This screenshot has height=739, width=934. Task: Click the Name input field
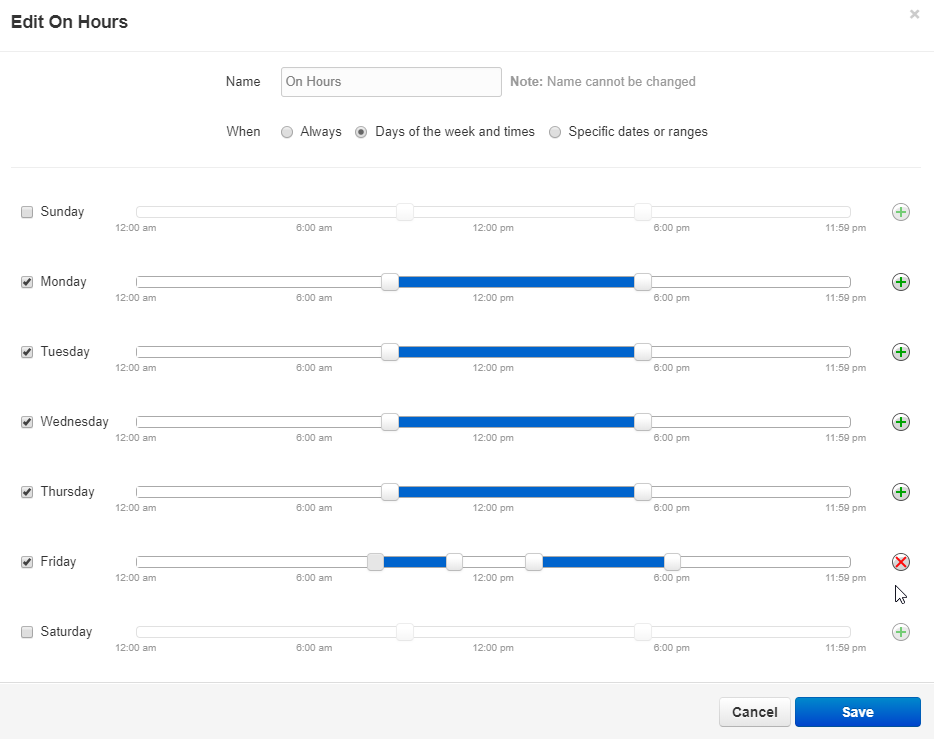391,82
